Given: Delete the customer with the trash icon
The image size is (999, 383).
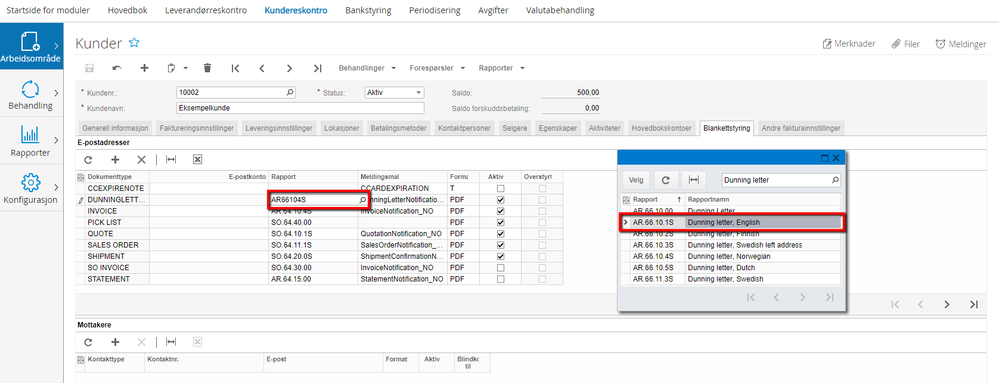Looking at the screenshot, I should tap(207, 68).
